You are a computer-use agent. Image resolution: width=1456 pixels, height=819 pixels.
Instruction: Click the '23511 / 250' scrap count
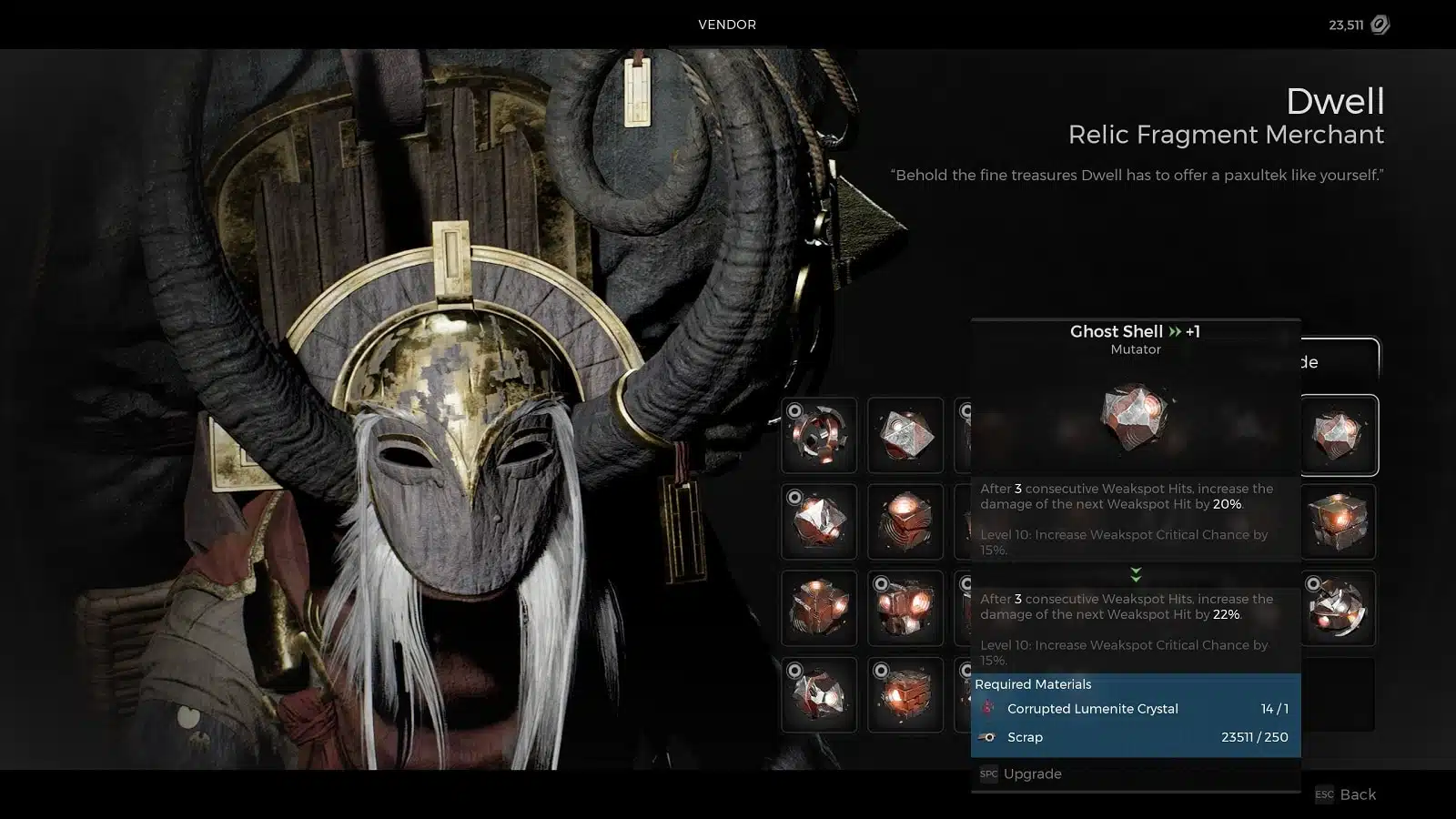tap(1255, 737)
